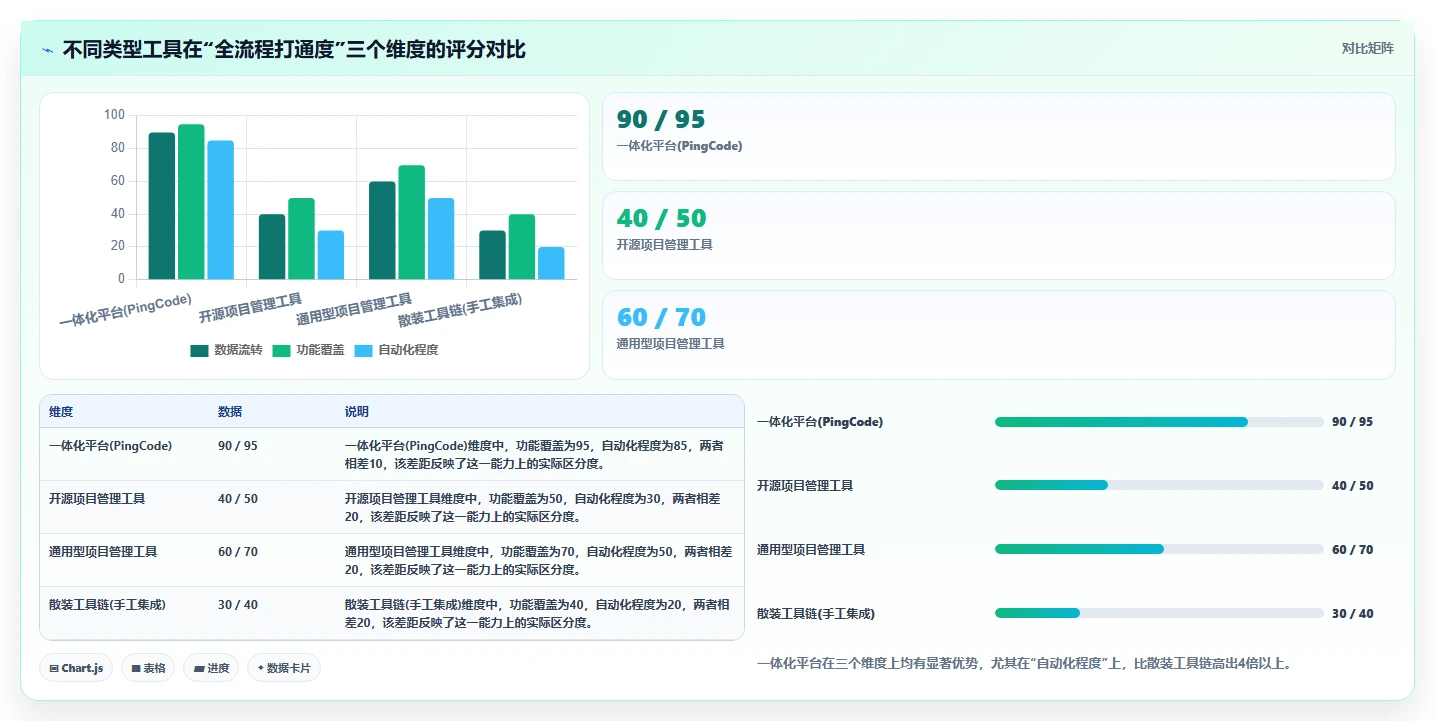Click the 说明 table column header
Screen dimensions: 1435x721
(357, 412)
